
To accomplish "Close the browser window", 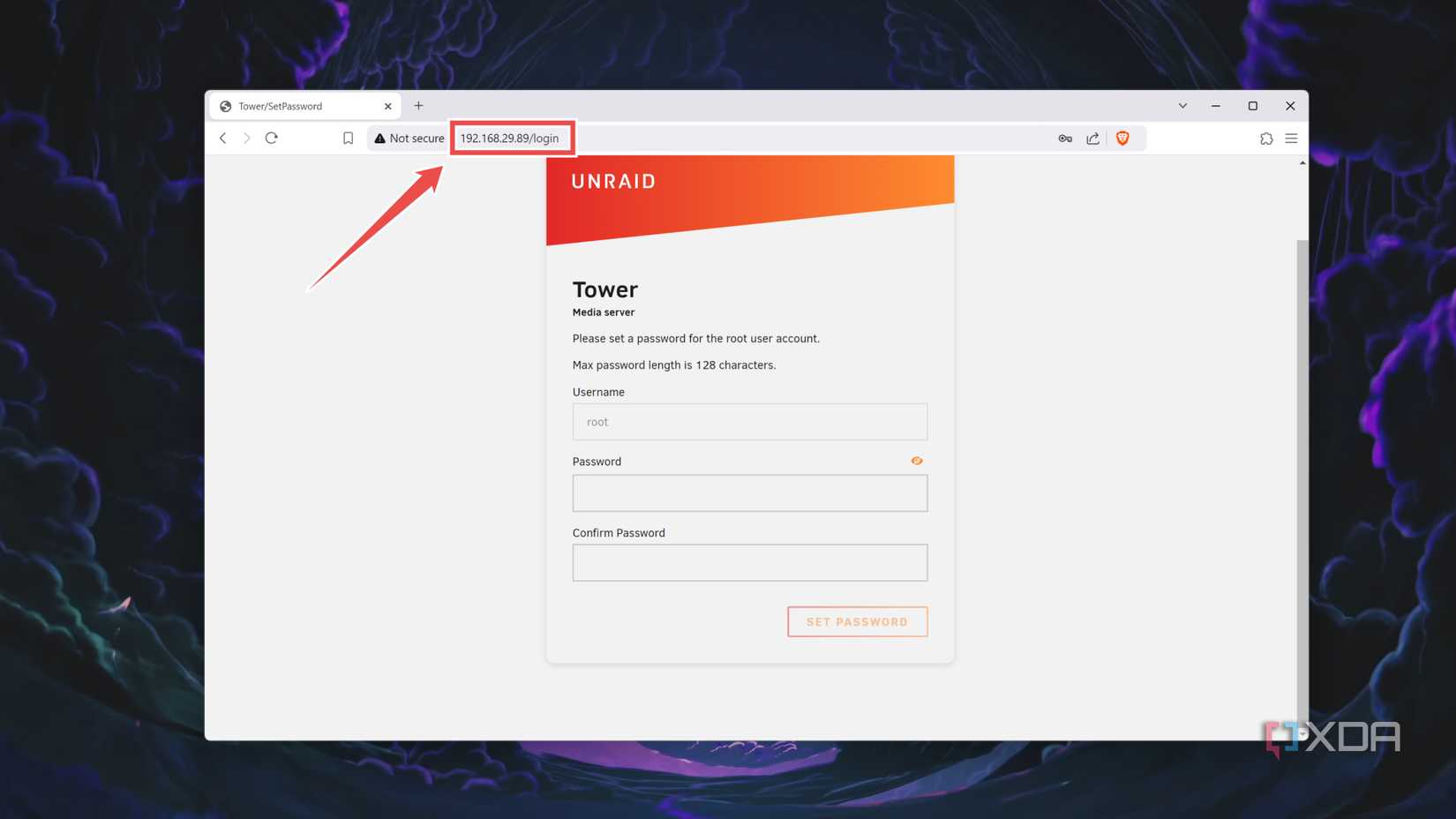I will [x=1290, y=106].
